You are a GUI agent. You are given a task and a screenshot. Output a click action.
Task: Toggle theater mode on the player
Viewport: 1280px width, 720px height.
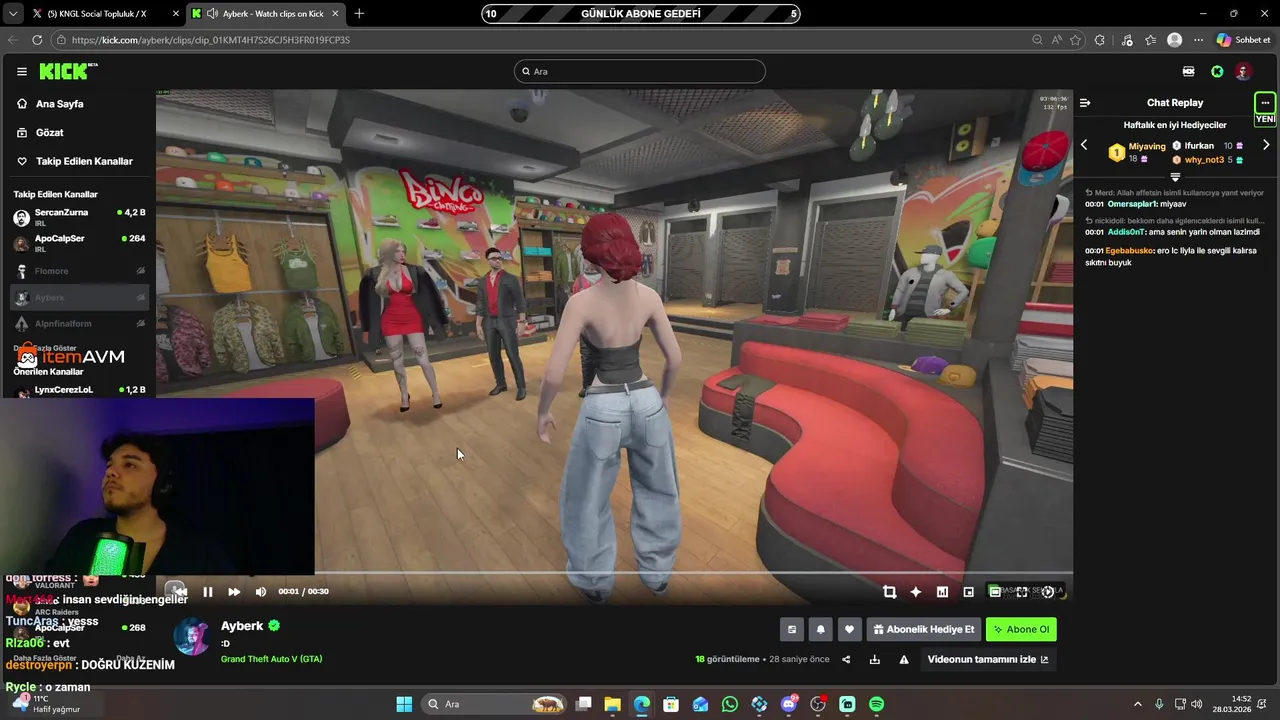tap(995, 592)
